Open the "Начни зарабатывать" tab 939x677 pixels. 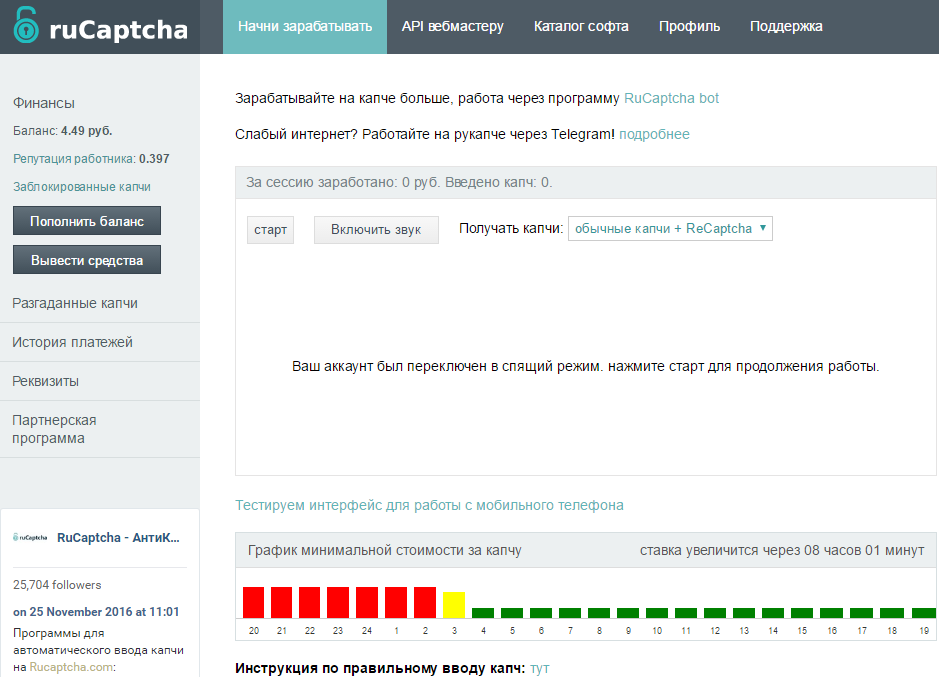(305, 27)
